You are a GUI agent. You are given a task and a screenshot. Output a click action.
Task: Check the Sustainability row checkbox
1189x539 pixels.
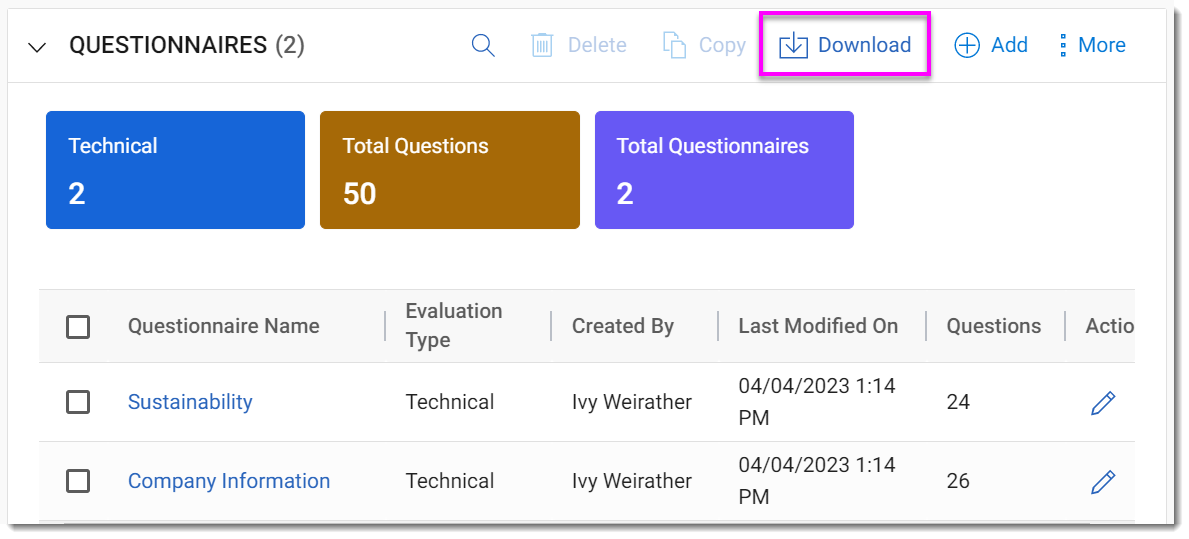[x=78, y=402]
